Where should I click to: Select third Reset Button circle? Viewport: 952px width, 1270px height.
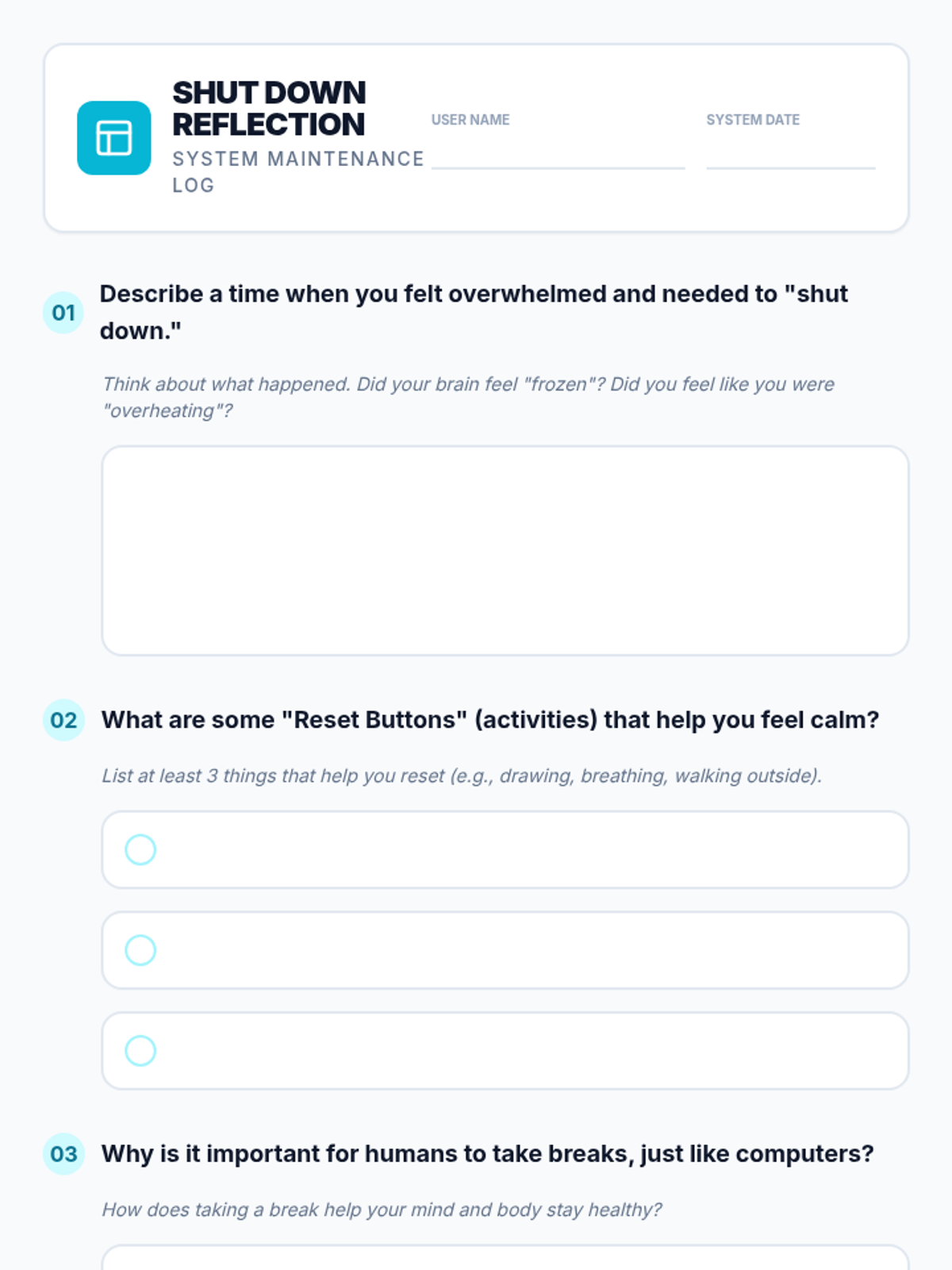pyautogui.click(x=140, y=1050)
